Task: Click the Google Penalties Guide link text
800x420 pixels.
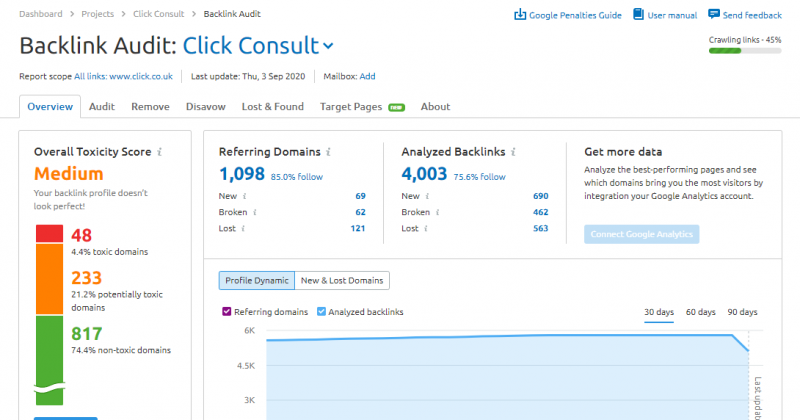Action: tap(575, 15)
